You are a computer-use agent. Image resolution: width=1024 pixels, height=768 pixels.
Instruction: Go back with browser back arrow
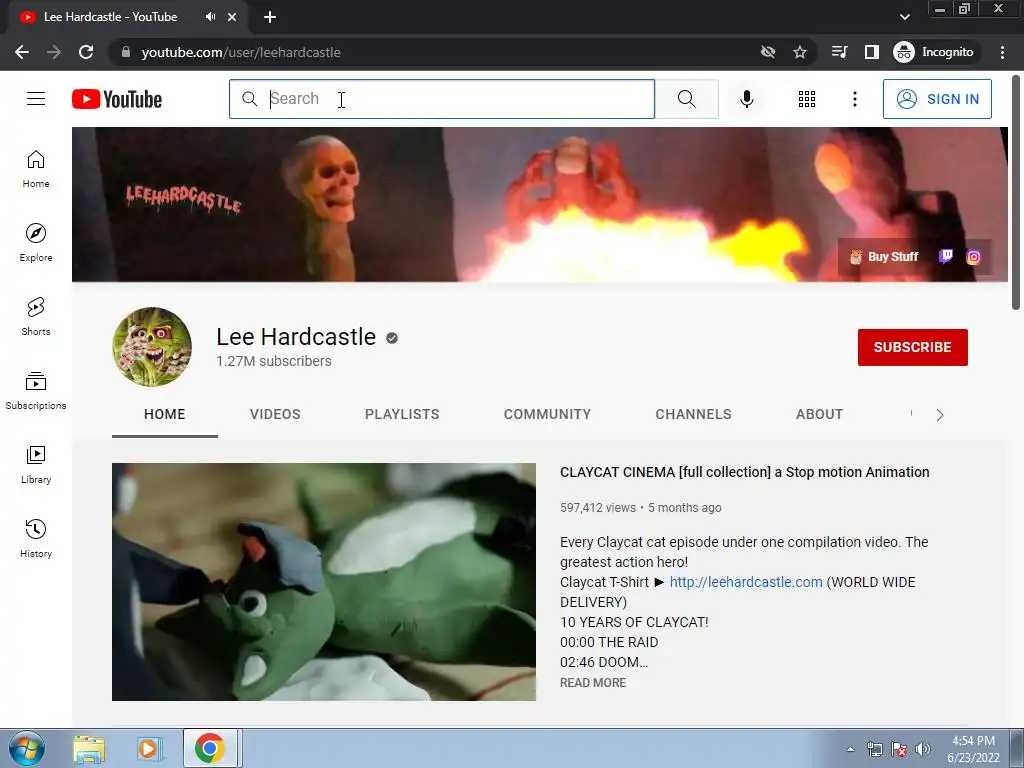pyautogui.click(x=22, y=52)
